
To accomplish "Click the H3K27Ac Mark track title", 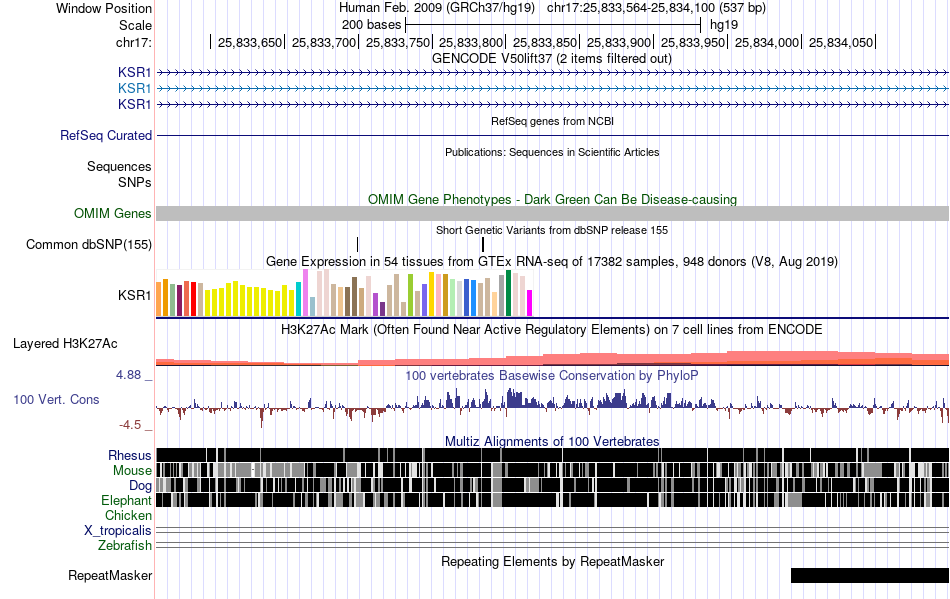I will (552, 329).
